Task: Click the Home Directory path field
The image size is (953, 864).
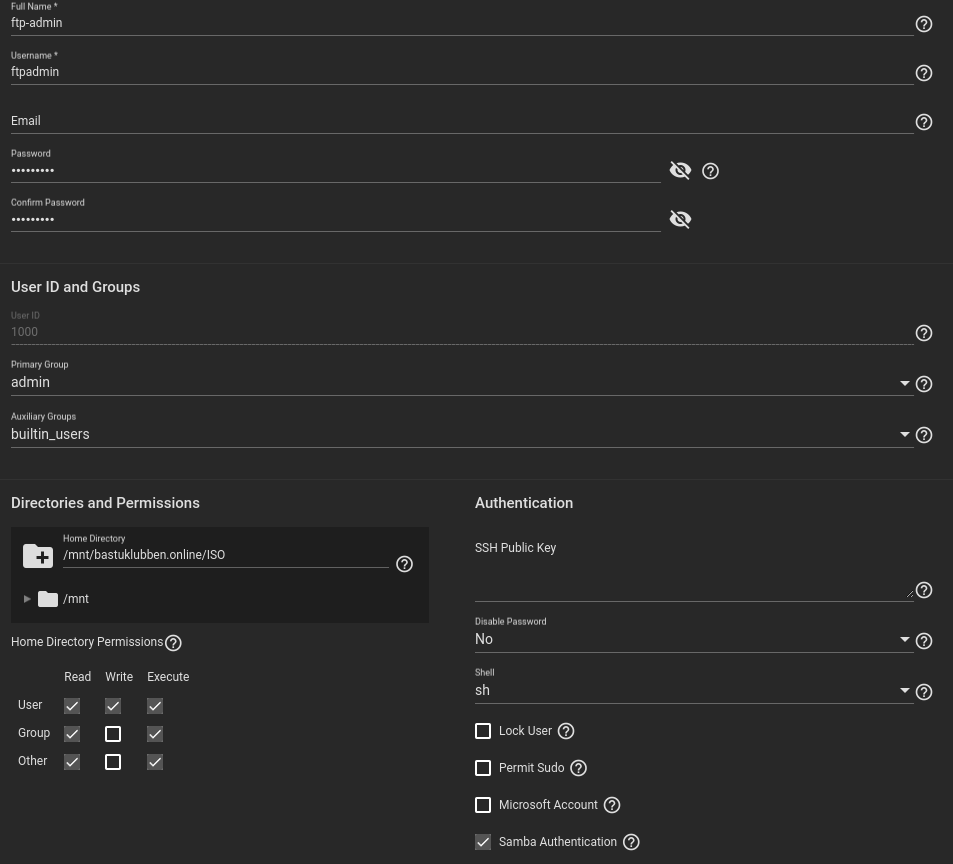Action: click(225, 555)
